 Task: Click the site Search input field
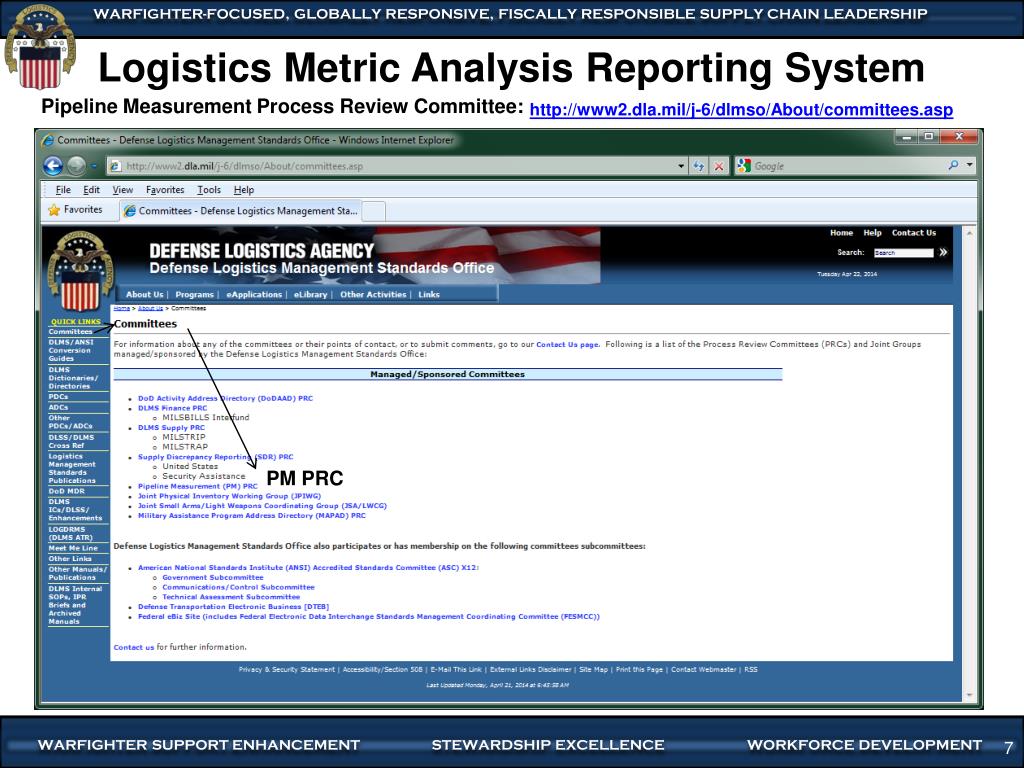904,253
